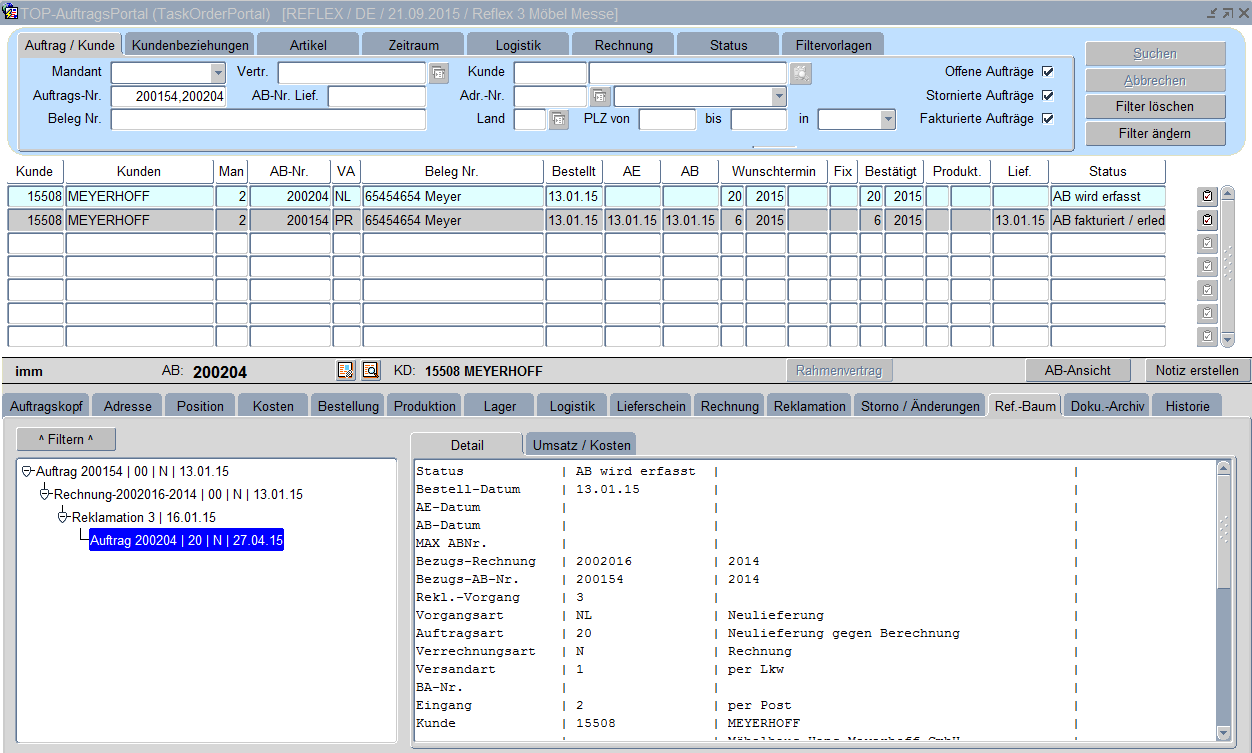Image resolution: width=1252 pixels, height=753 pixels.
Task: Open the lookup icon next to Adr.-Nr.
Action: [599, 96]
